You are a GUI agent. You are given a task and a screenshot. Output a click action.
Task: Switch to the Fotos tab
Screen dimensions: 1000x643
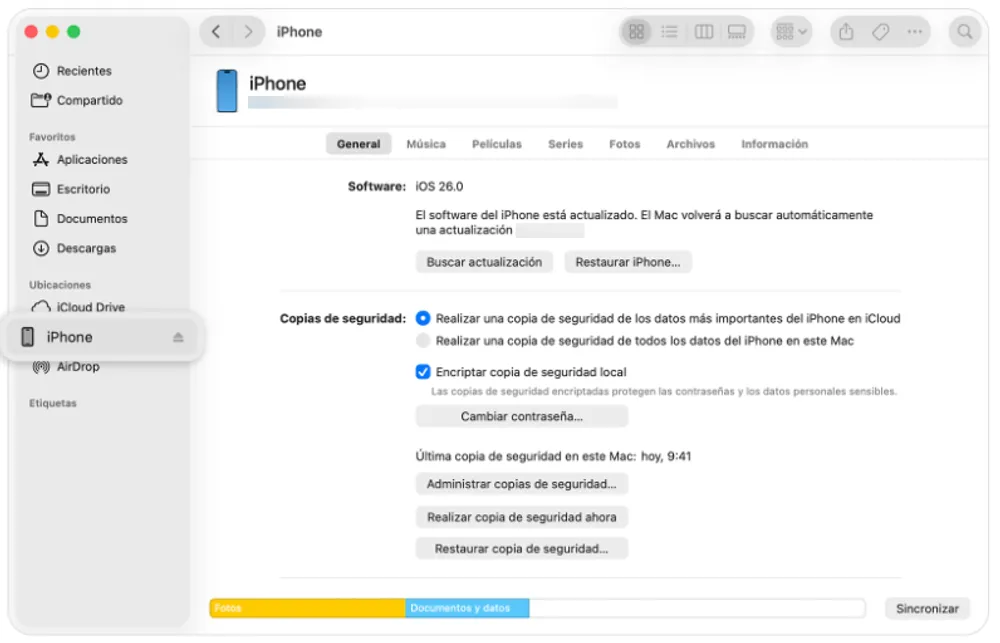coord(624,143)
